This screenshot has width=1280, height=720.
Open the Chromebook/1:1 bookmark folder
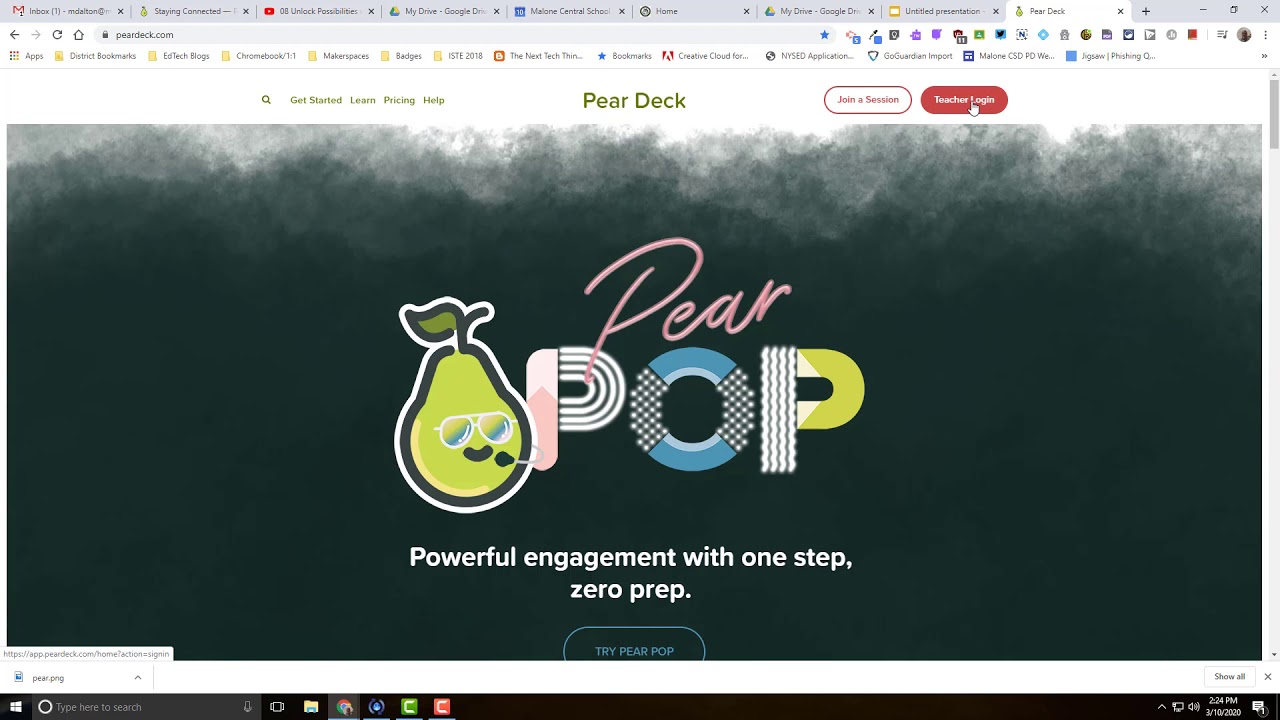pyautogui.click(x=258, y=56)
